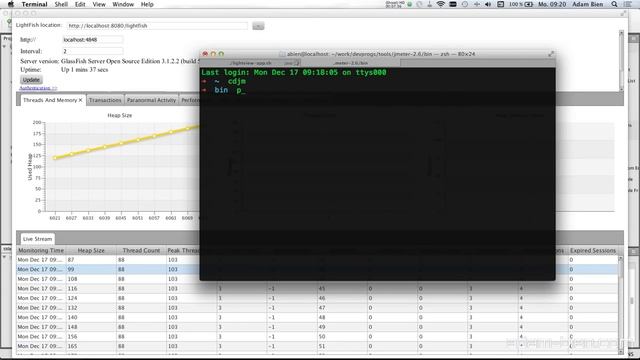
Task: Click the Wi-Fi status icon
Action: click(x=440, y=4)
